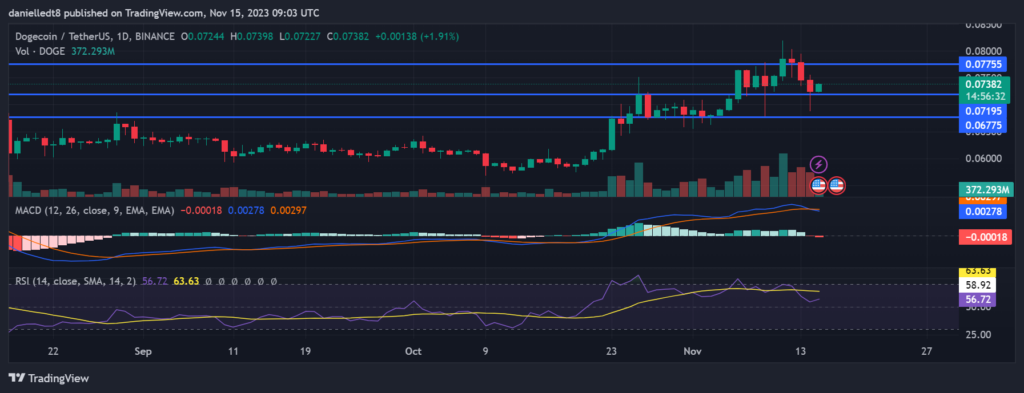The width and height of the screenshot is (1024, 393).
Task: Click the TradingView logo at bottom
Action: coord(48,378)
